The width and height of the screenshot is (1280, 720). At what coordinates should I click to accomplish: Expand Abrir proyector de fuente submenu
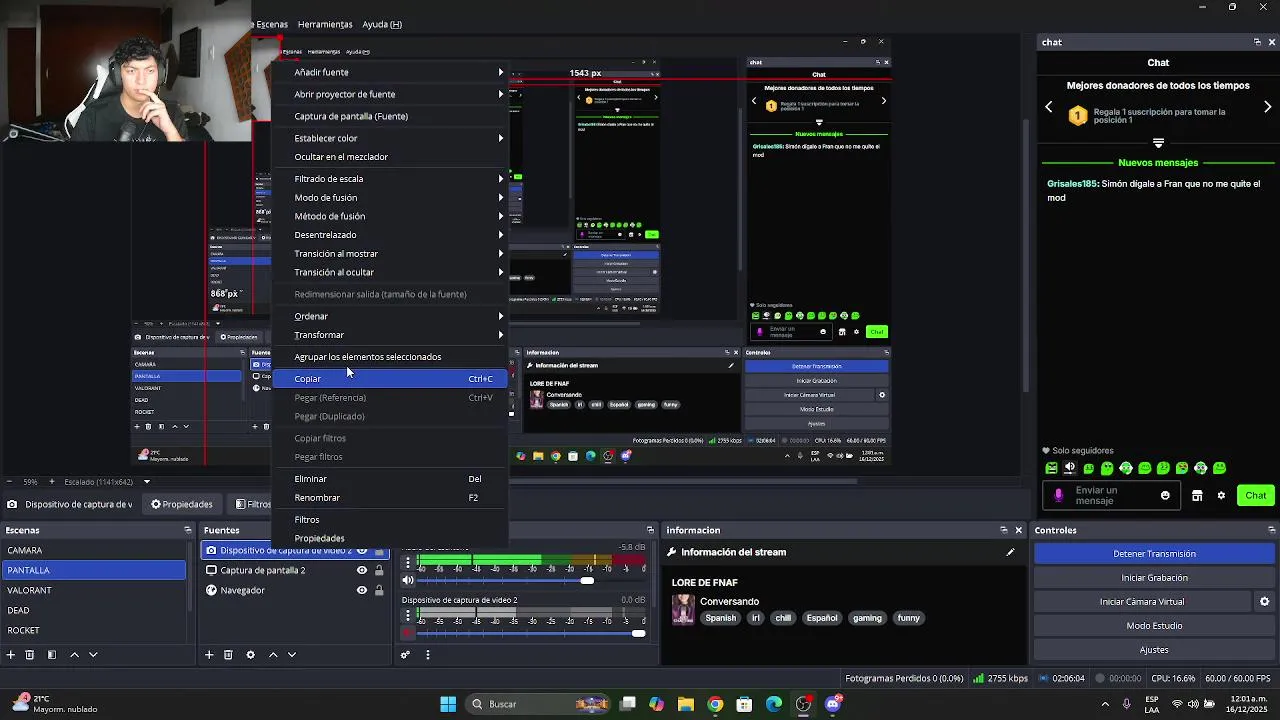390,94
